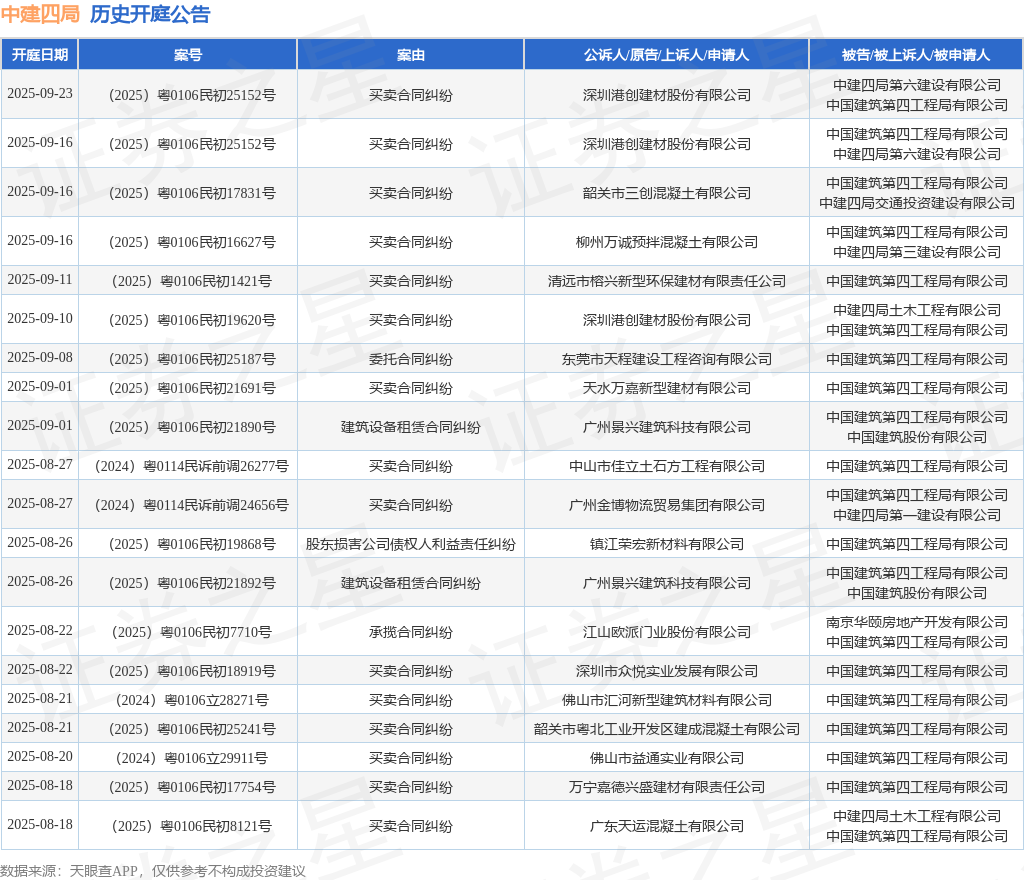
Task: Click case number 粤0106立28271号
Action: (216, 700)
